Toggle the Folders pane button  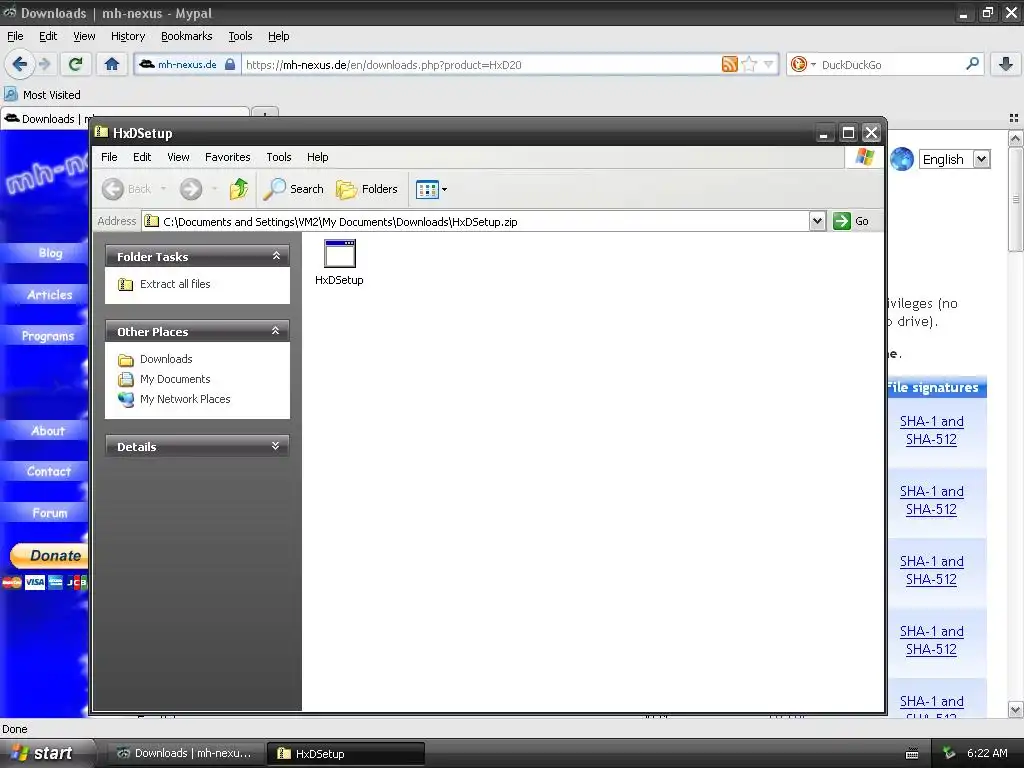coord(366,189)
